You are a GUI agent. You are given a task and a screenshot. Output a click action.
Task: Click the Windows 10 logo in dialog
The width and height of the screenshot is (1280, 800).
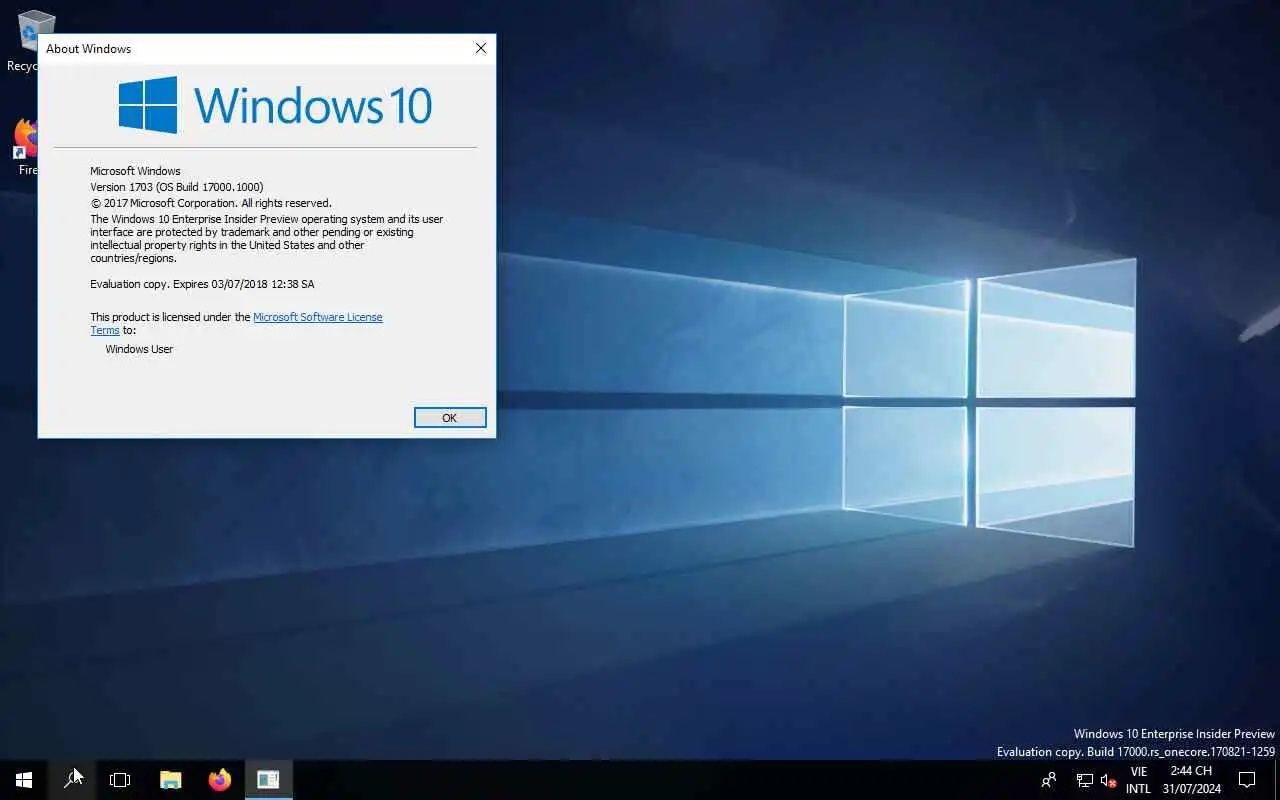[x=275, y=105]
